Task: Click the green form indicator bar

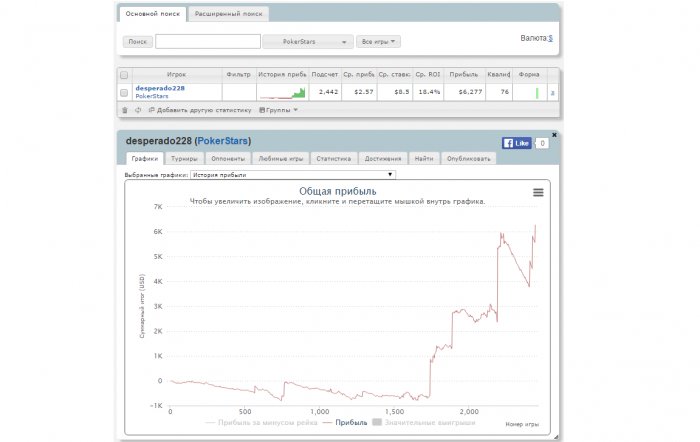Action: [x=537, y=93]
